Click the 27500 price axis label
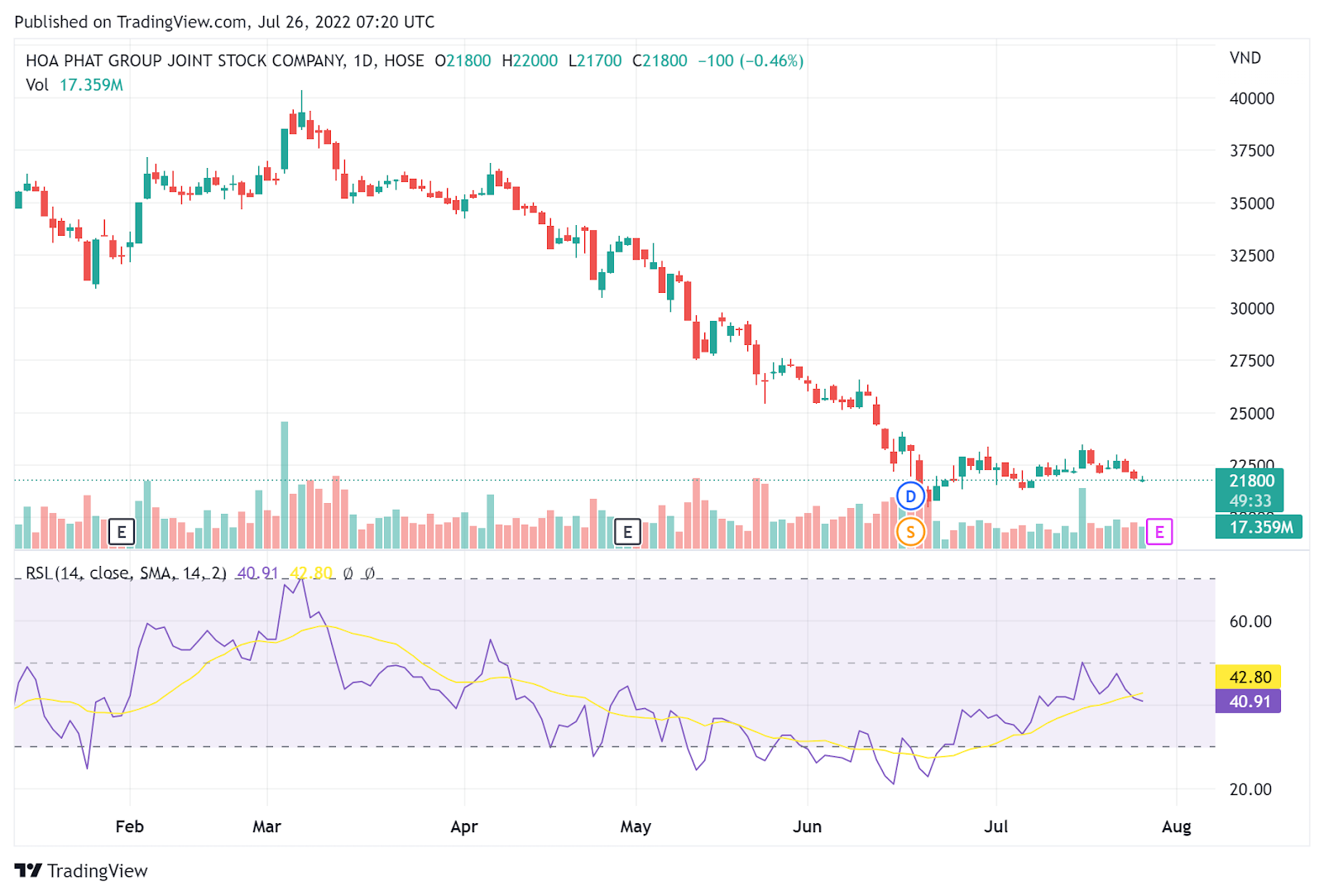The width and height of the screenshot is (1324, 896). point(1252,361)
